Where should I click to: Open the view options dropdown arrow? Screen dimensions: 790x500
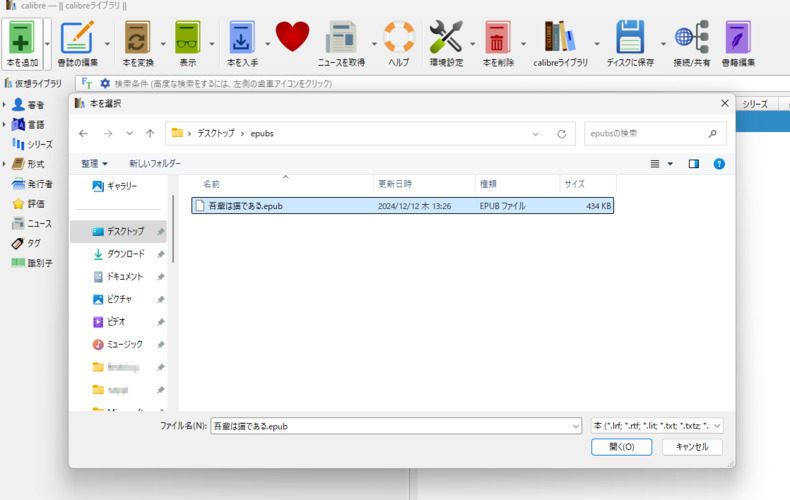pyautogui.click(x=670, y=164)
